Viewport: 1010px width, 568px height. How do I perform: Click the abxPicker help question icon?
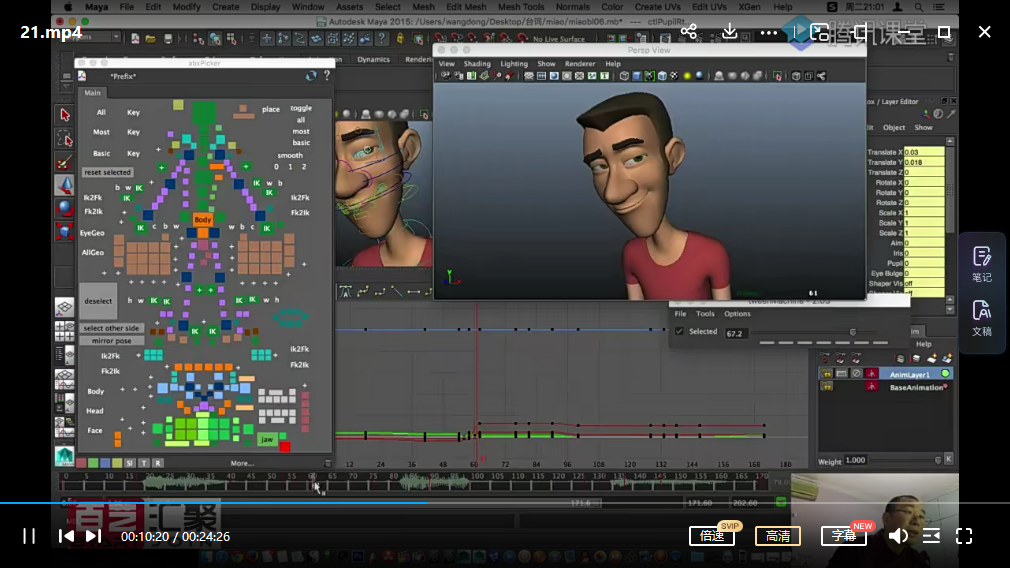pyautogui.click(x=327, y=76)
